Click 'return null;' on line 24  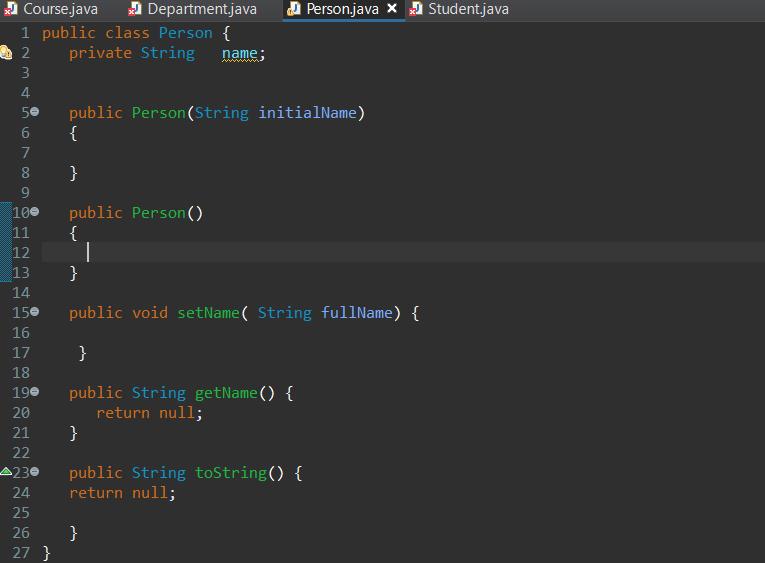[x=122, y=493]
